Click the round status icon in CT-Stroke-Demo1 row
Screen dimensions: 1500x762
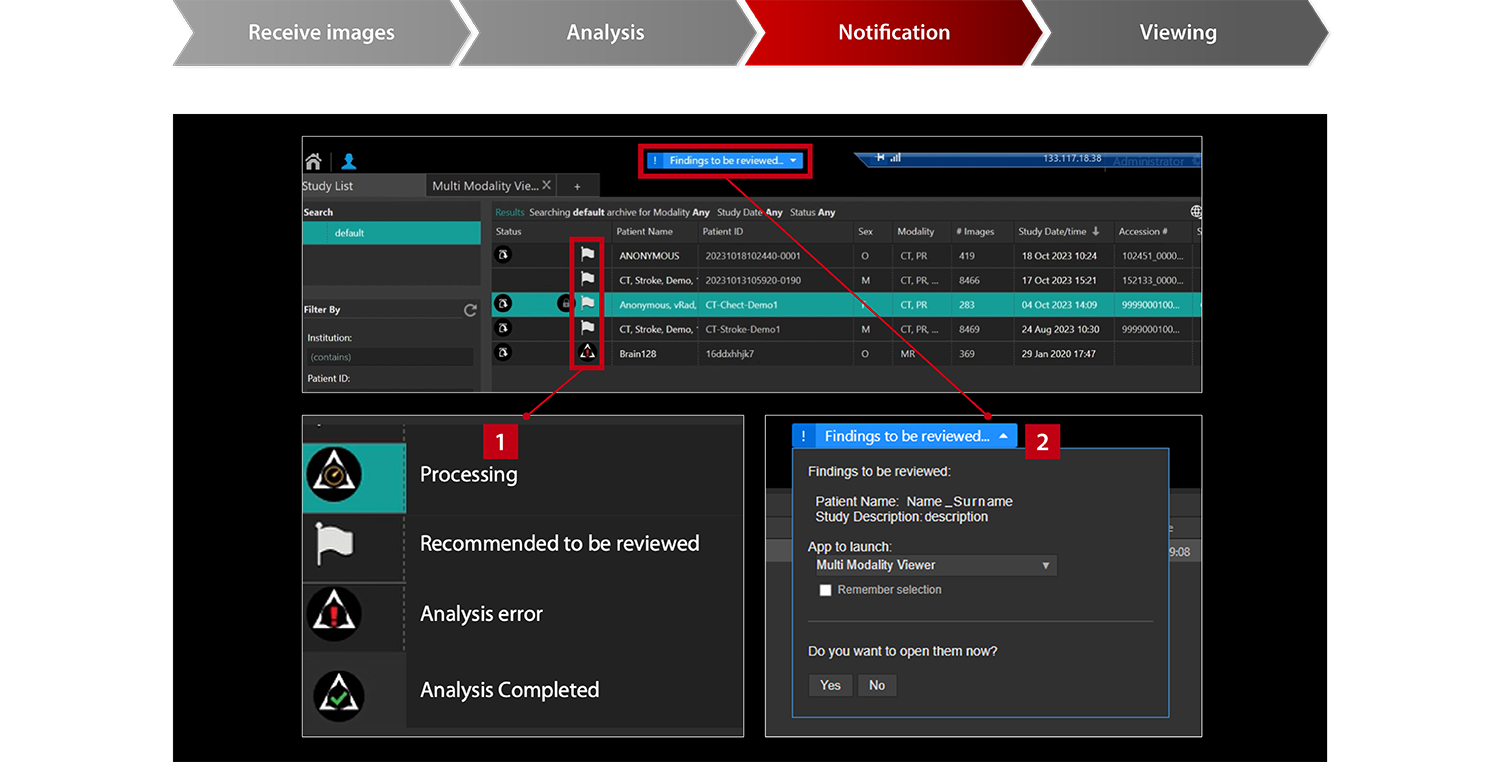(503, 327)
